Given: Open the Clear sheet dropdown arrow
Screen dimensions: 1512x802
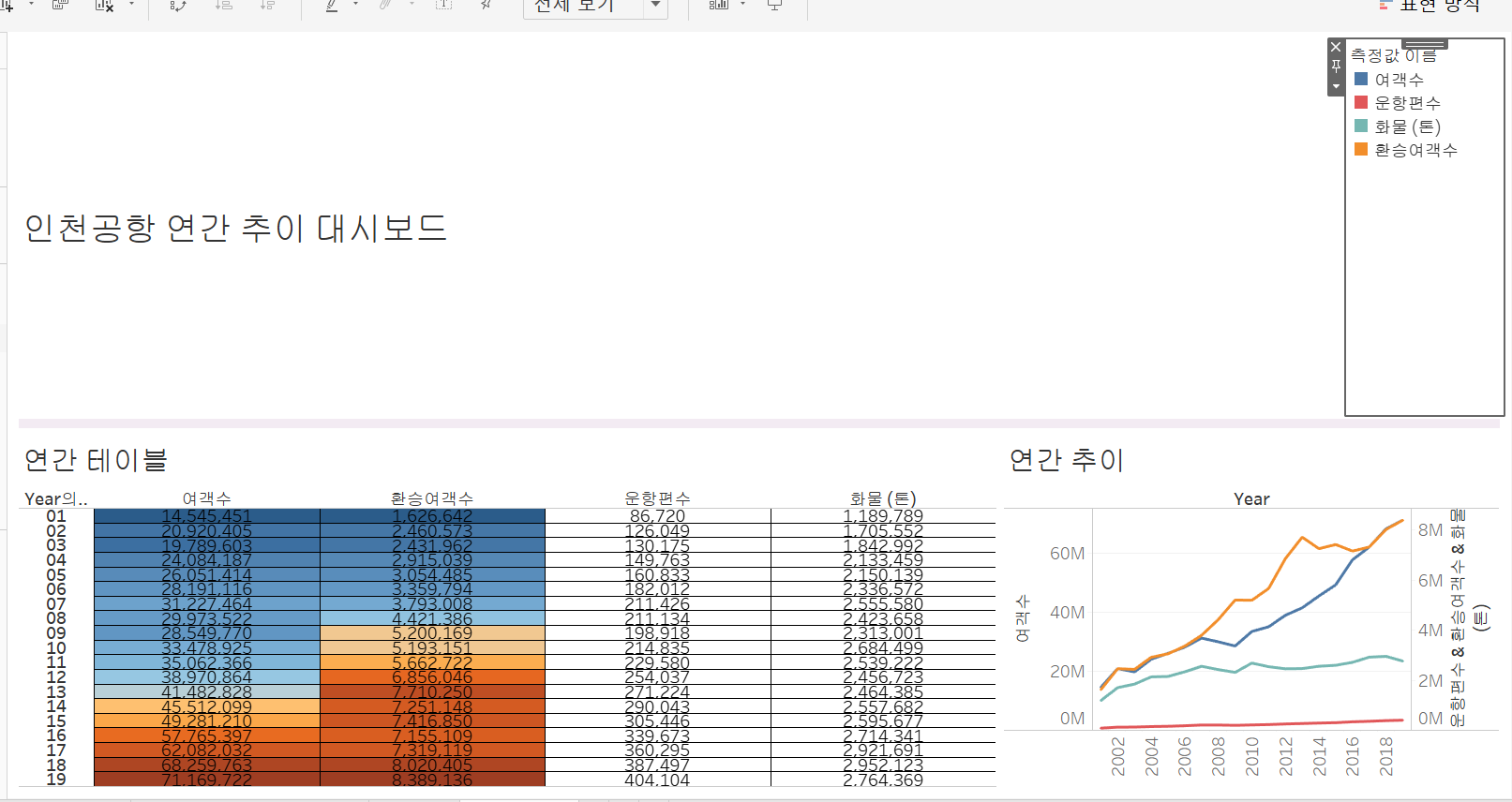Looking at the screenshot, I should click(131, 5).
